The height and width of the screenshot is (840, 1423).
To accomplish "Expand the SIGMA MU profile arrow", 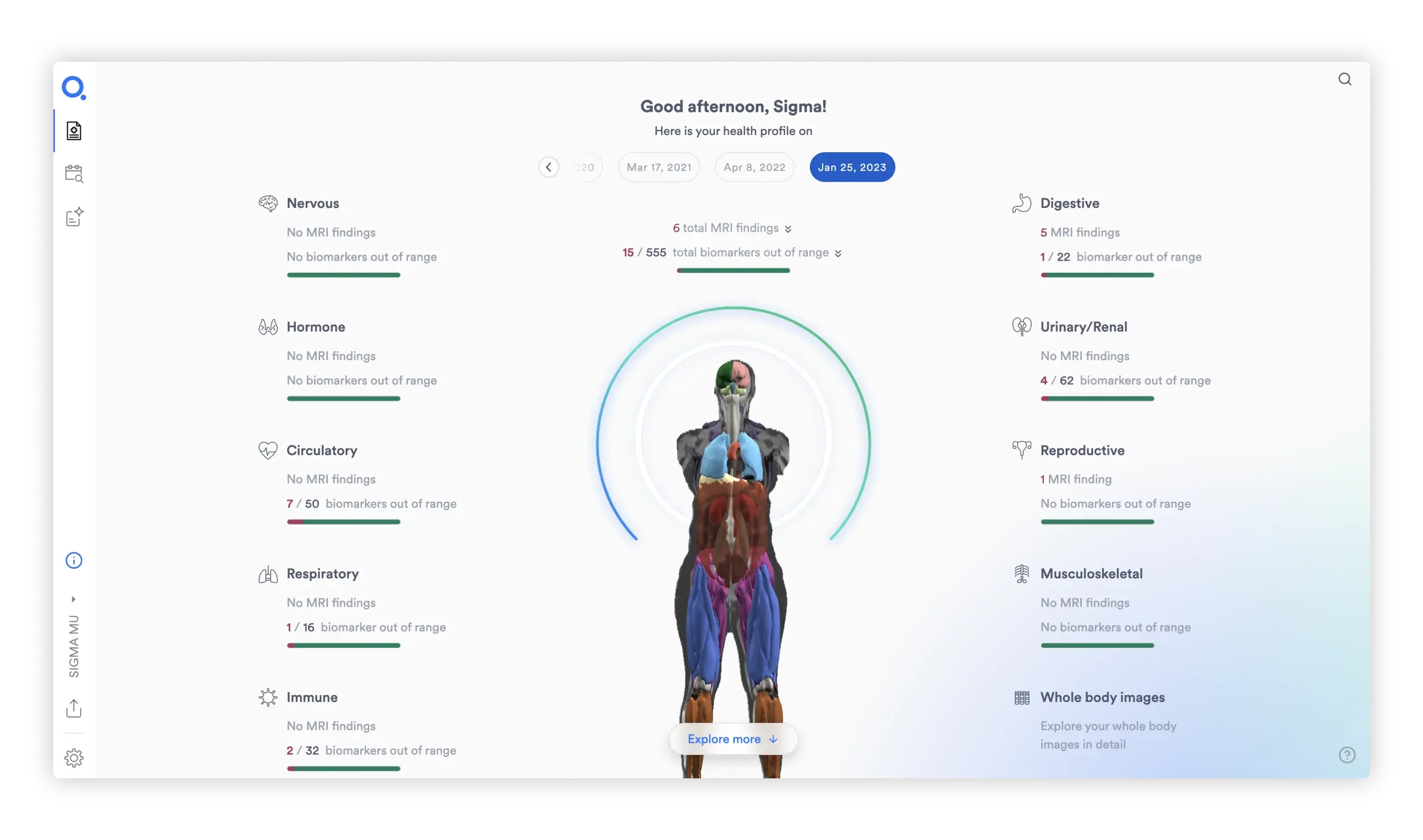I will pyautogui.click(x=73, y=599).
